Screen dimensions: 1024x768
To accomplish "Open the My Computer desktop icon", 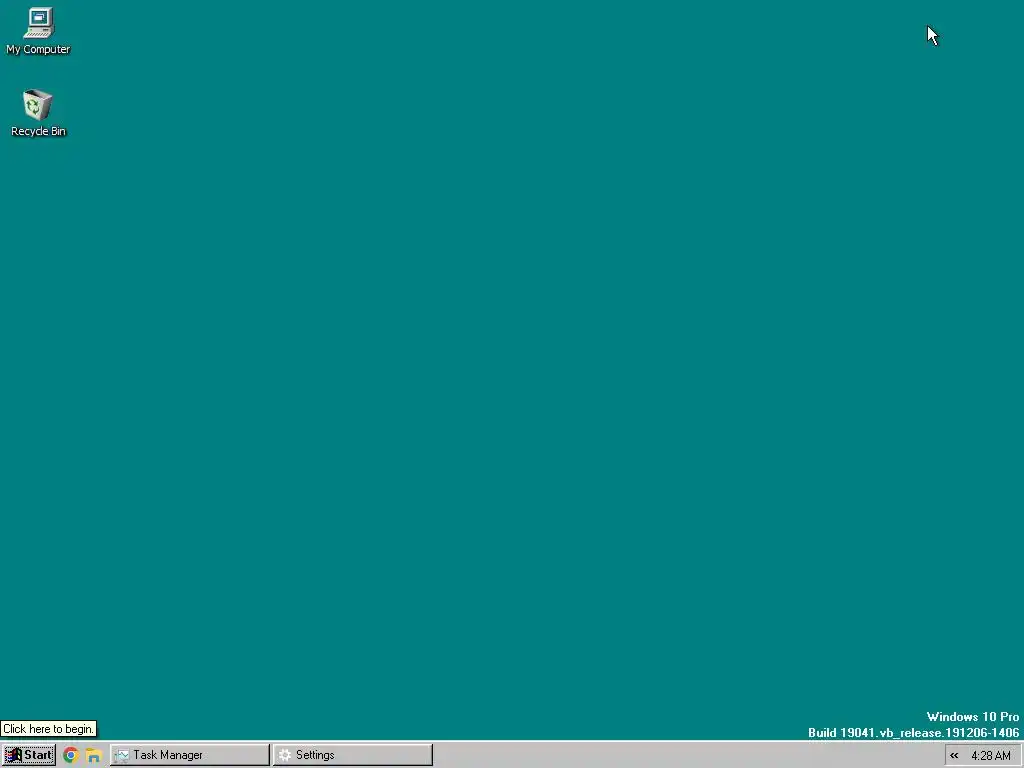I will point(38,31).
